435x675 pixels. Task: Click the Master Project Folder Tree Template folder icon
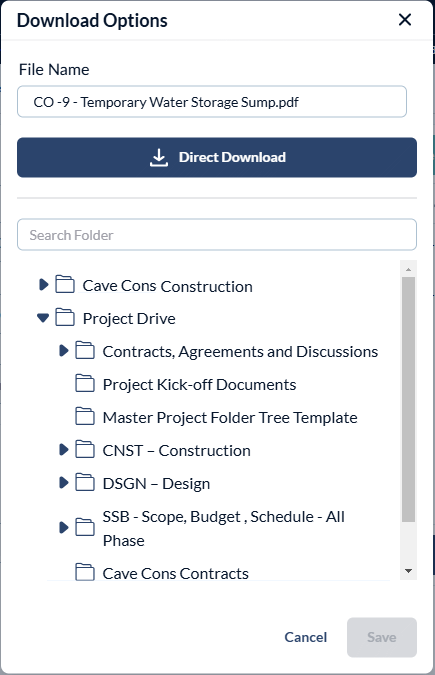(85, 416)
